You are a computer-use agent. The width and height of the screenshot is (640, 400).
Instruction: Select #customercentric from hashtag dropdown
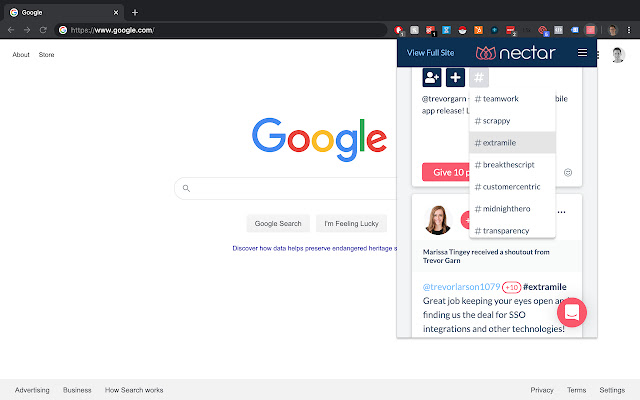point(512,187)
